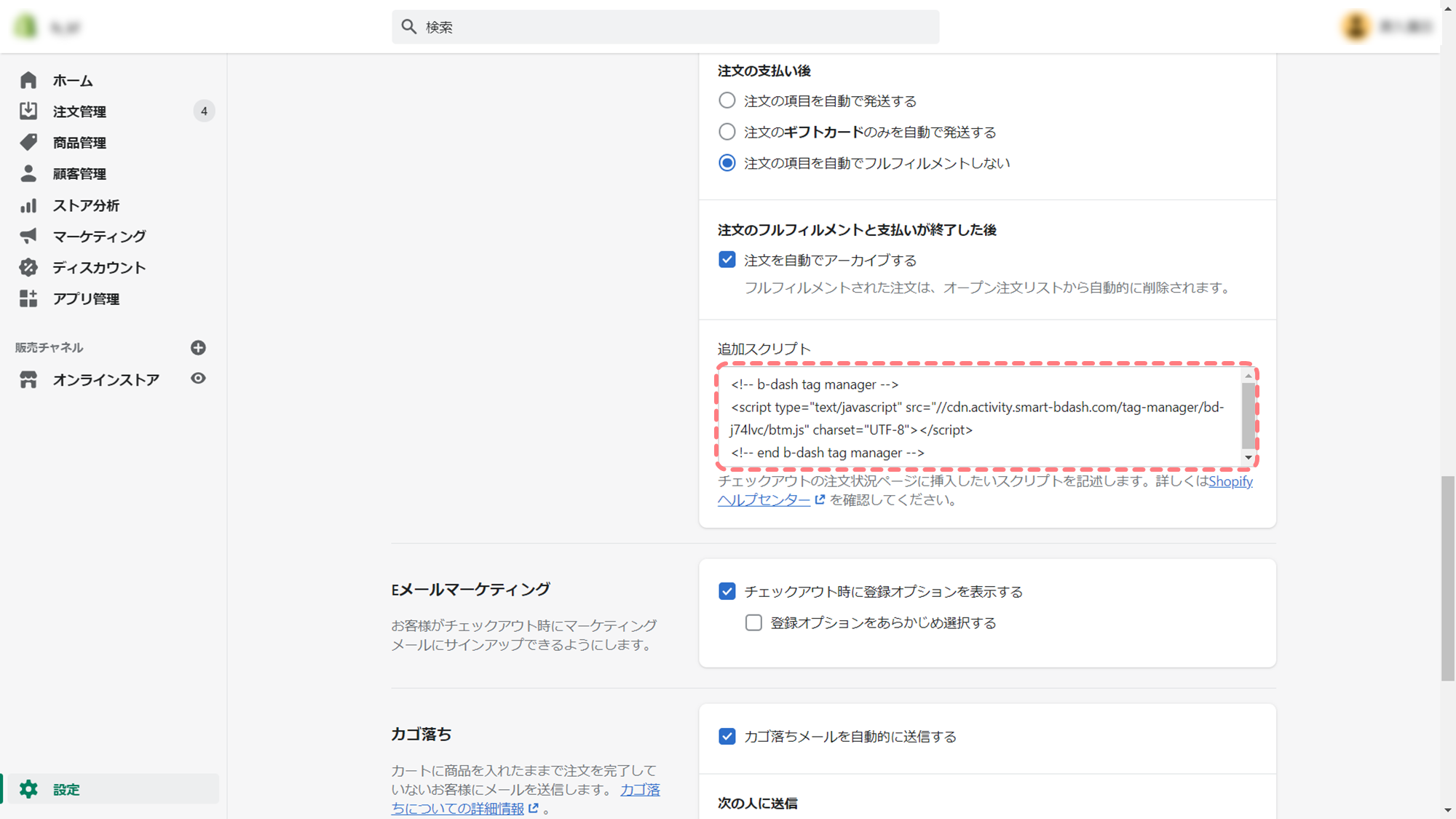Click the user avatar at top right

pos(1356,27)
